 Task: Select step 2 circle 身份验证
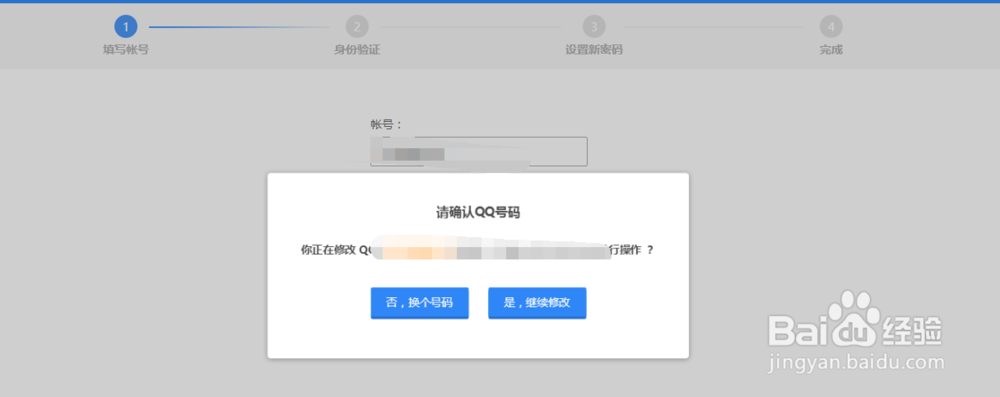point(357,27)
